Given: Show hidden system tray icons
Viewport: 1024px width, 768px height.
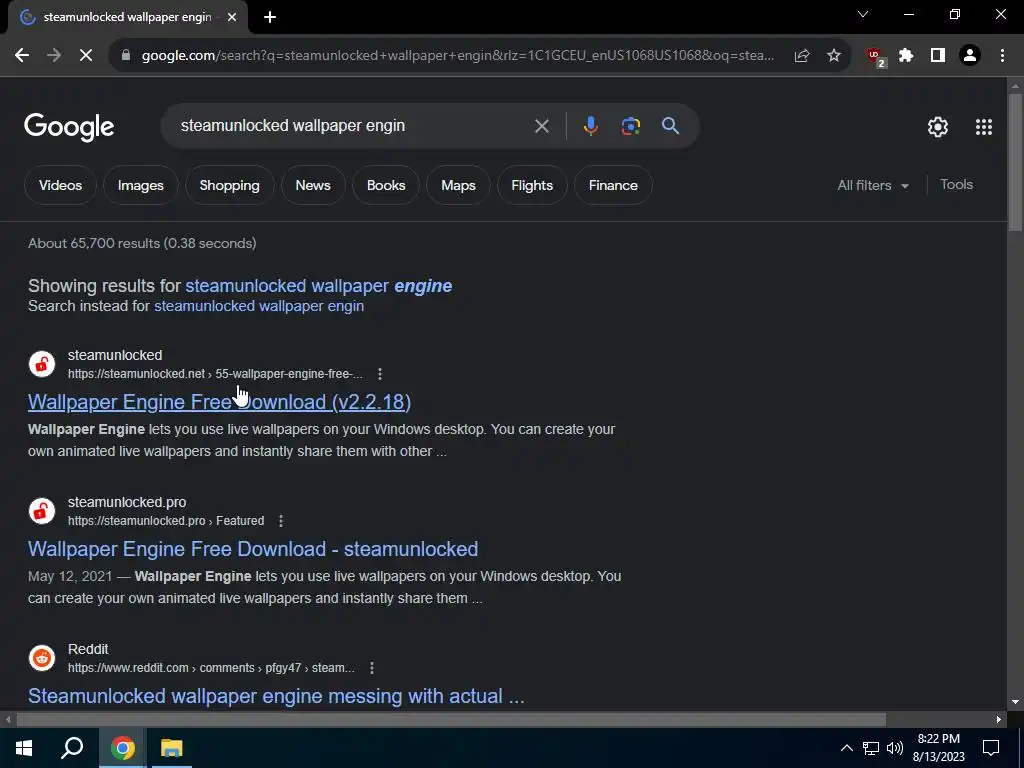Looking at the screenshot, I should 846,748.
